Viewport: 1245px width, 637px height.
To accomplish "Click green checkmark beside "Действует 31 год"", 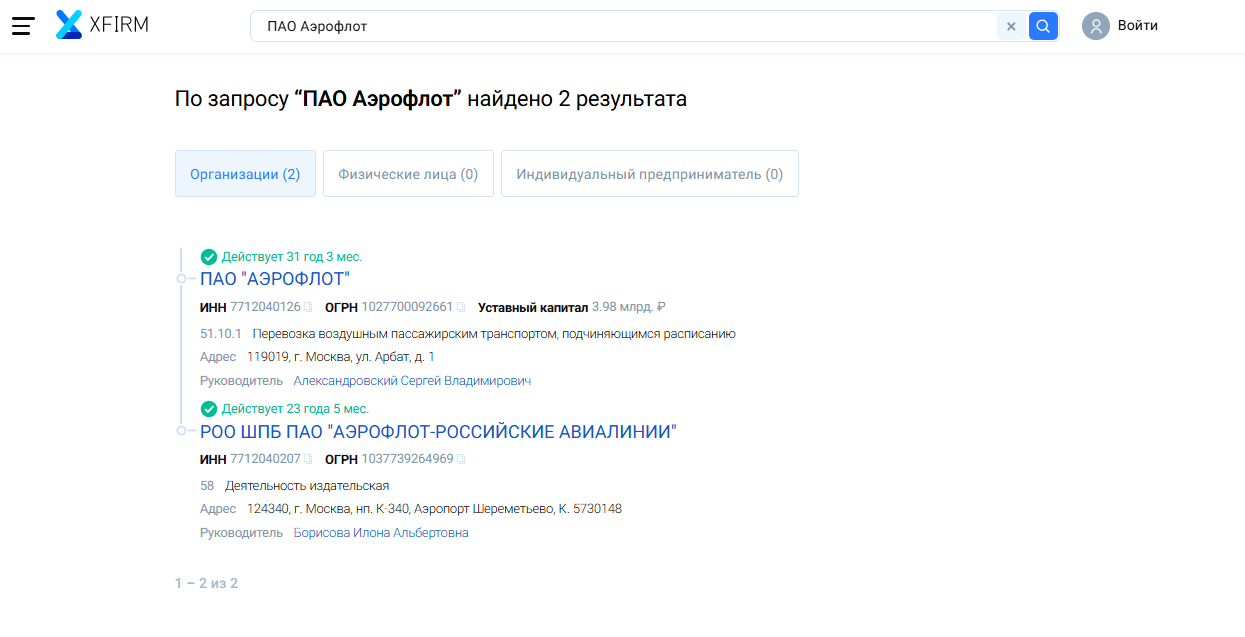I will point(209,257).
